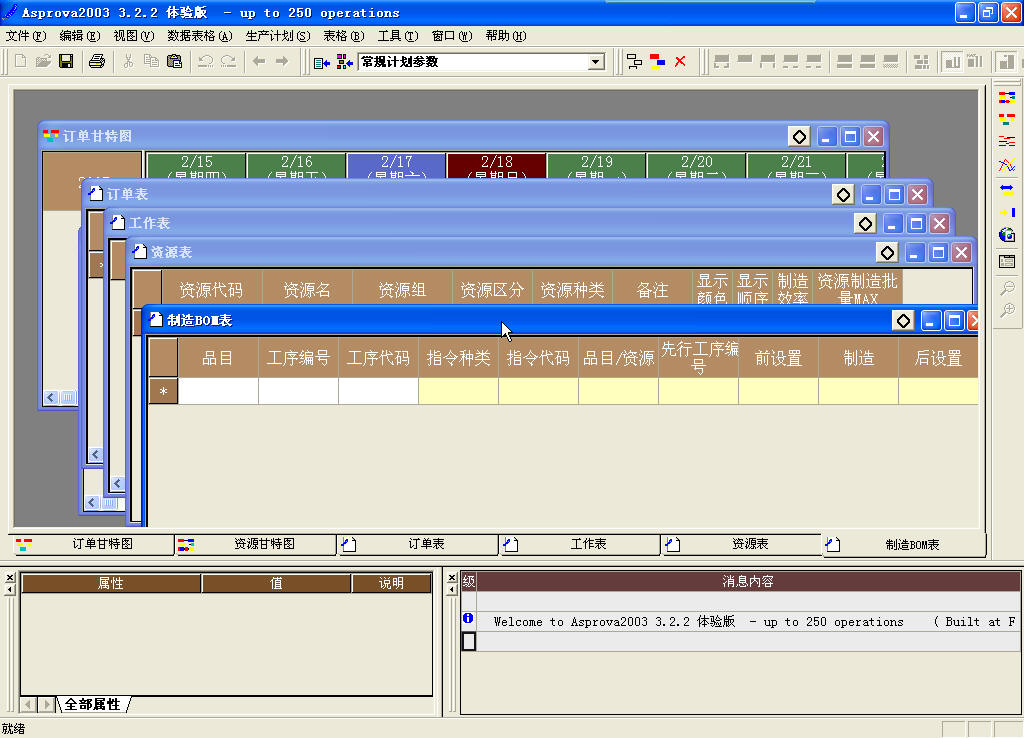This screenshot has width=1024, height=738.
Task: Switch to the 工作表 bottom tab
Action: tap(580, 544)
